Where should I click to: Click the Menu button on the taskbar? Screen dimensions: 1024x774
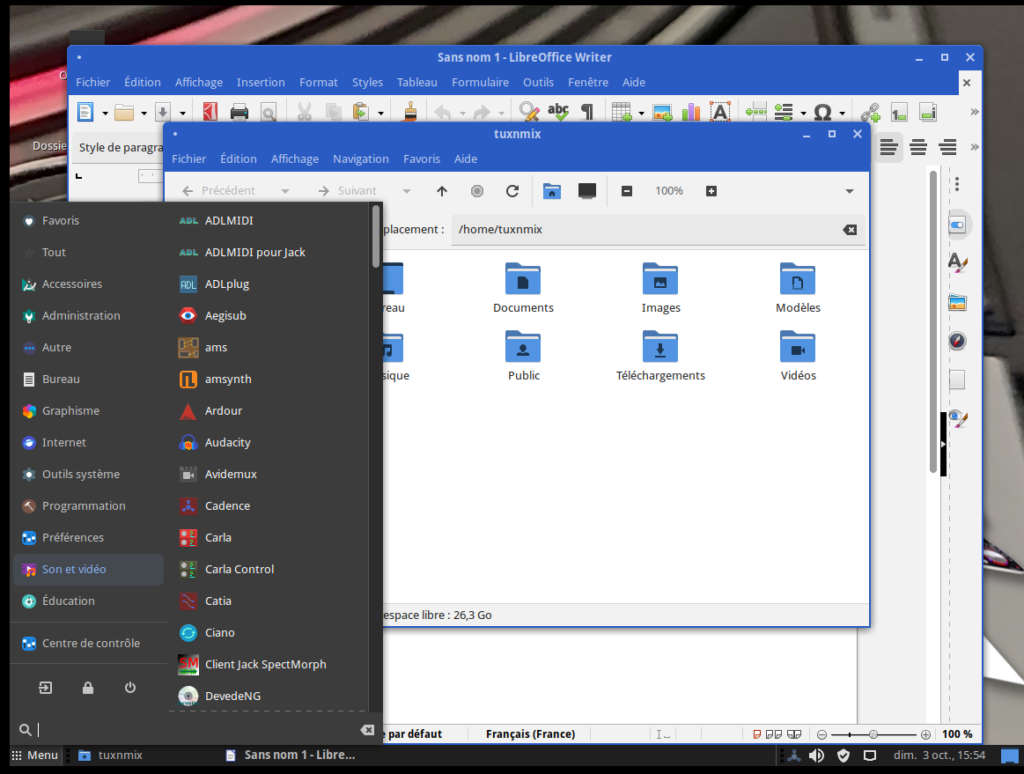click(x=35, y=755)
